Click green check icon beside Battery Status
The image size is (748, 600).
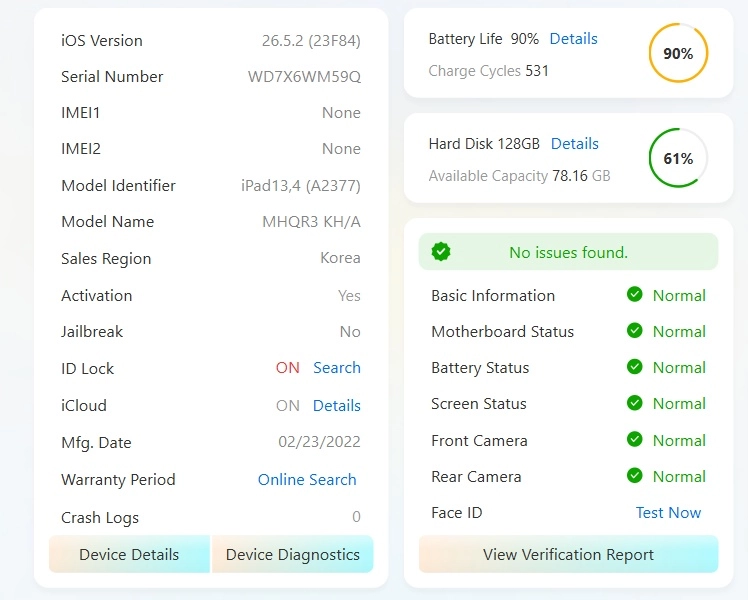pyautogui.click(x=634, y=367)
